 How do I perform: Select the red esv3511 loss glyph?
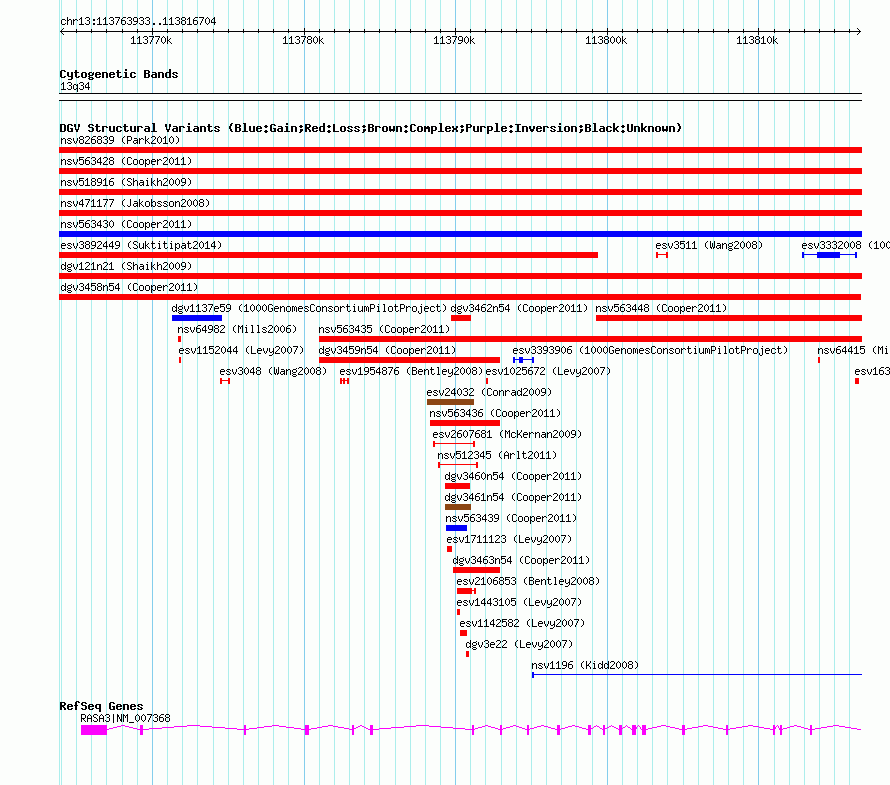tap(662, 255)
